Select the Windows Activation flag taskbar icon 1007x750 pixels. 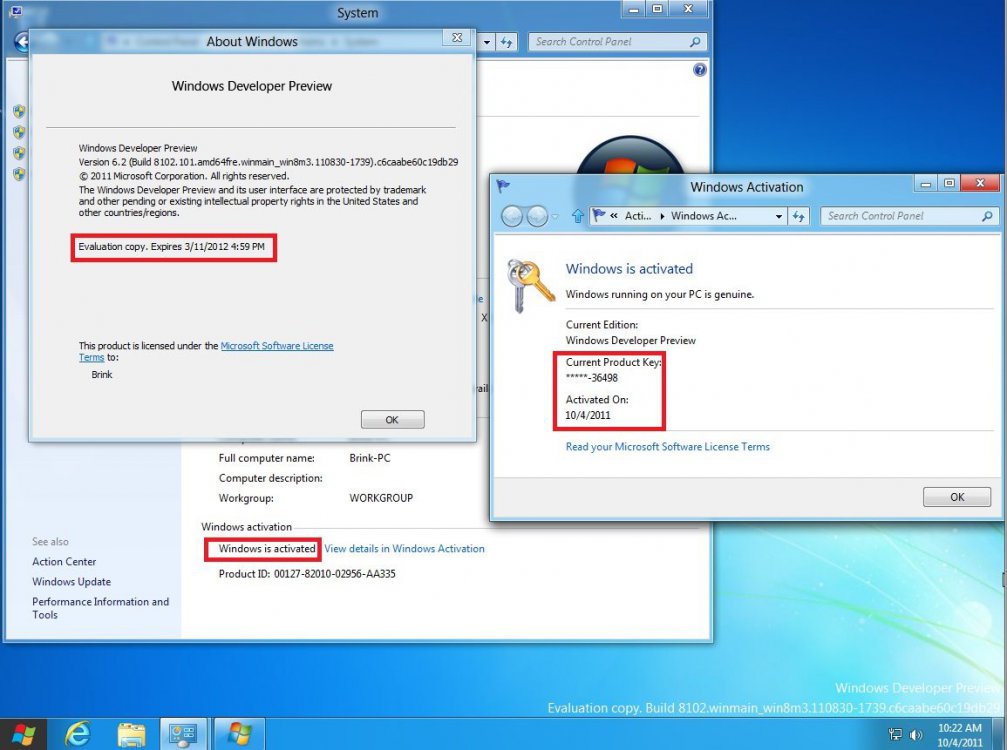(x=239, y=735)
